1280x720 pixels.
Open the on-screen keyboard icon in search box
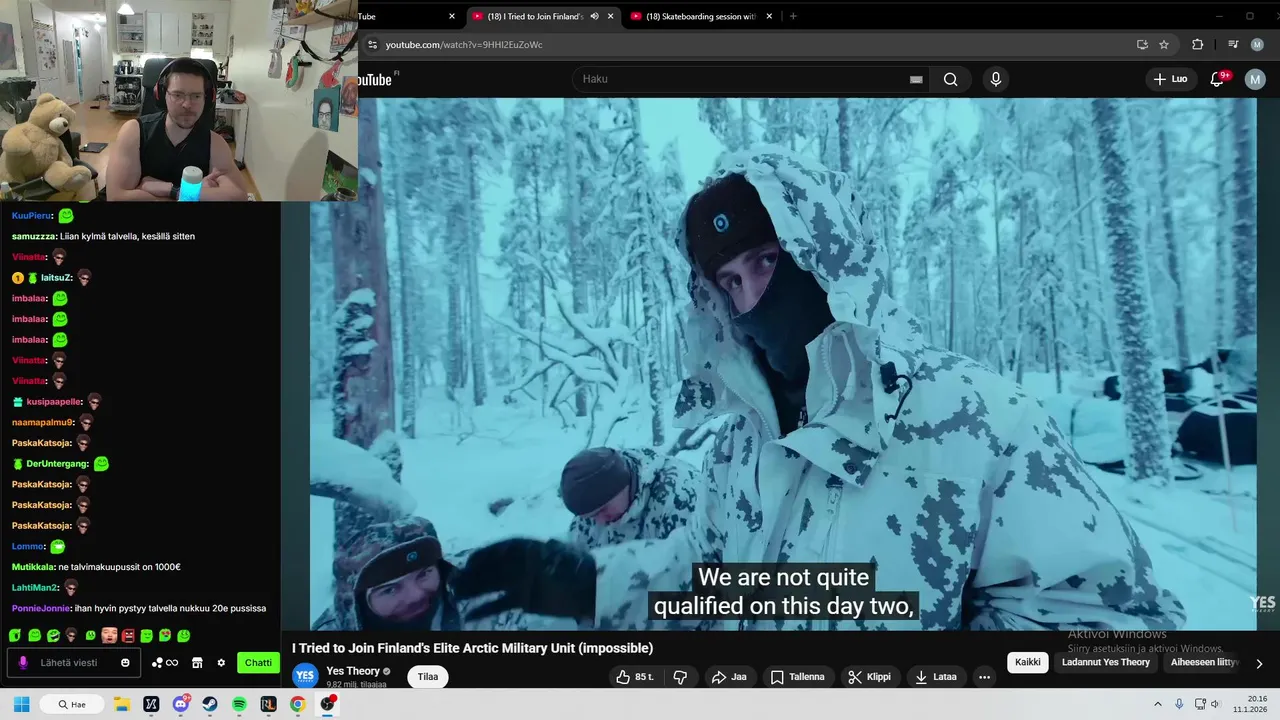[x=916, y=80]
